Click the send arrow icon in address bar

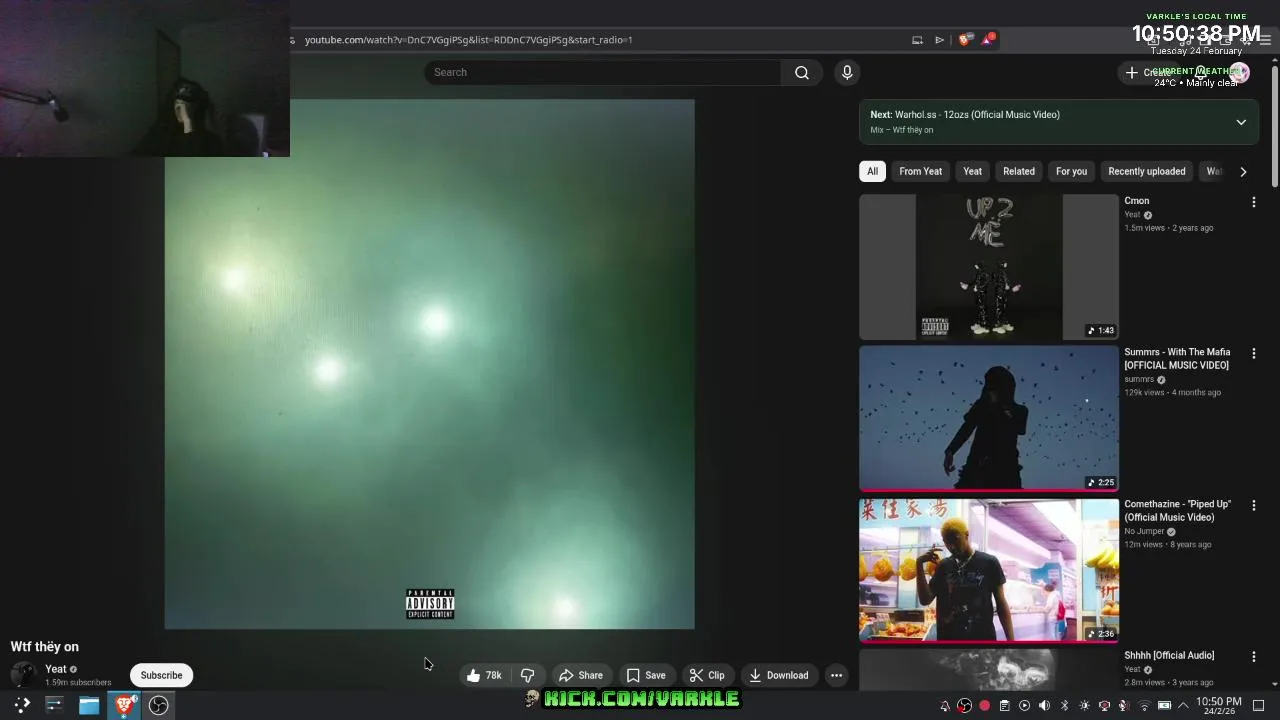[939, 40]
